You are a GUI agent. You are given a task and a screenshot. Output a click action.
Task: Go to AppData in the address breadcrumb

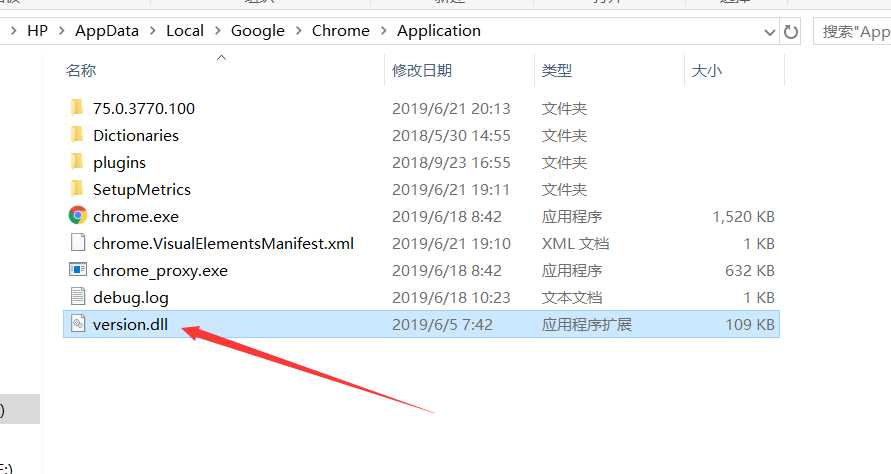click(x=107, y=31)
